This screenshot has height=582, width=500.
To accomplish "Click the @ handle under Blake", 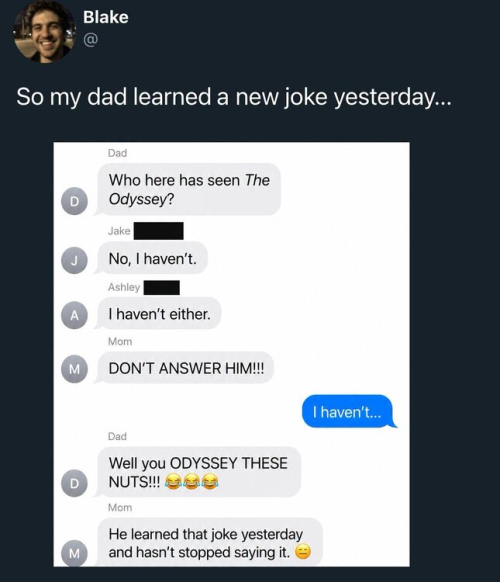I will click(91, 39).
